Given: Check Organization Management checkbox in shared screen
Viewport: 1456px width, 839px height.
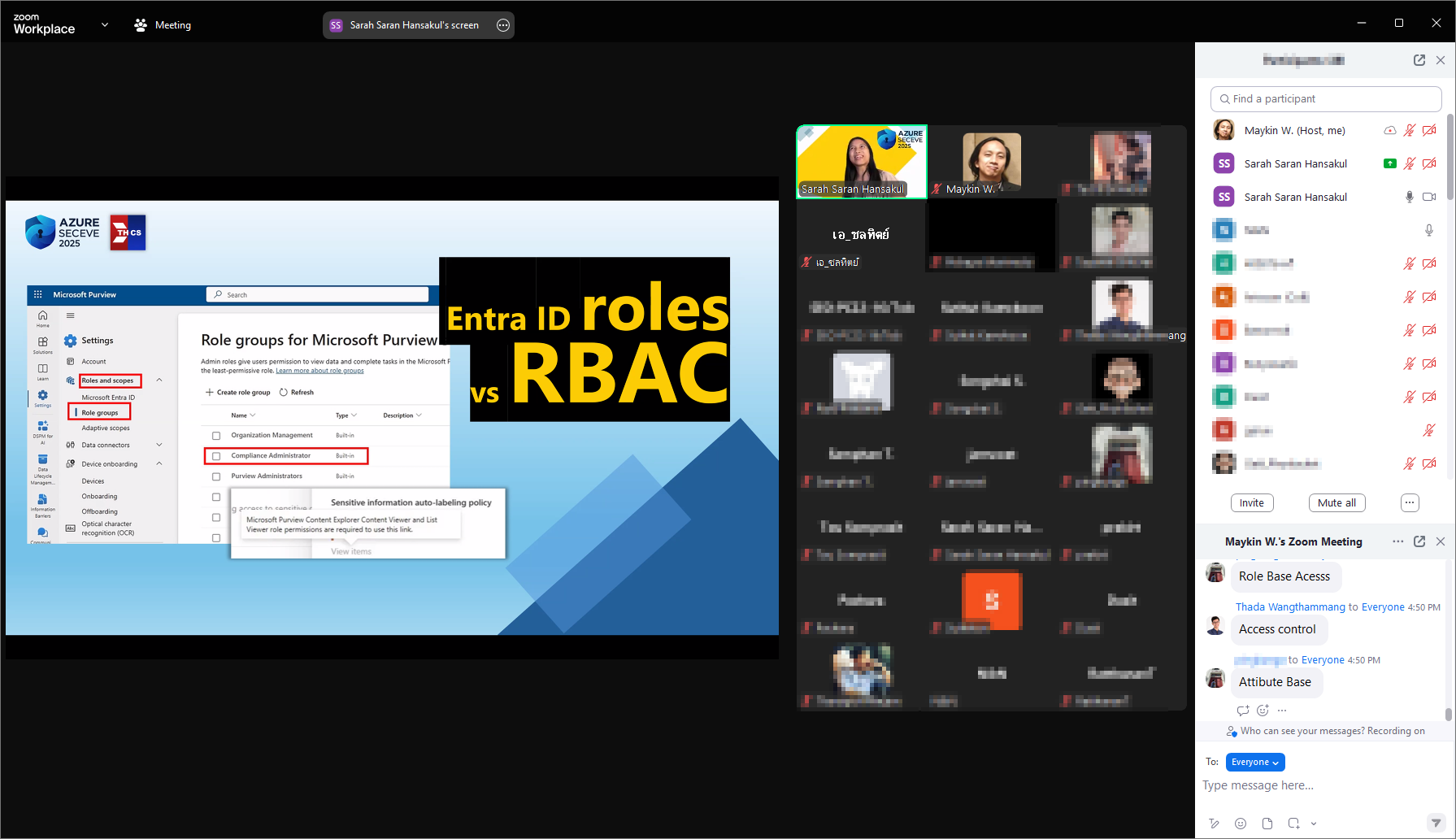Looking at the screenshot, I should (x=216, y=436).
